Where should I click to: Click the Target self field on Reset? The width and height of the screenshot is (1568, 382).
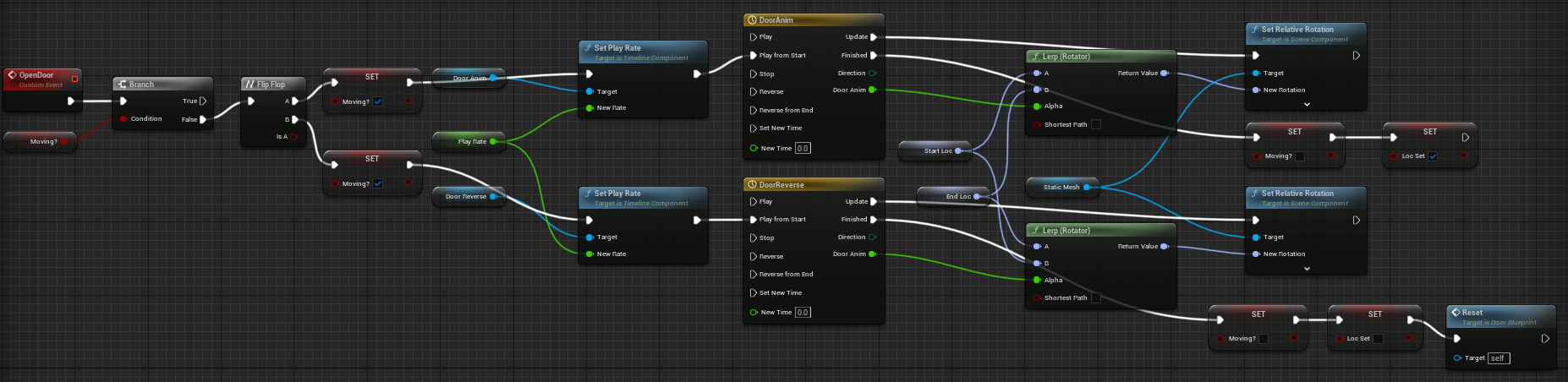coord(1498,358)
